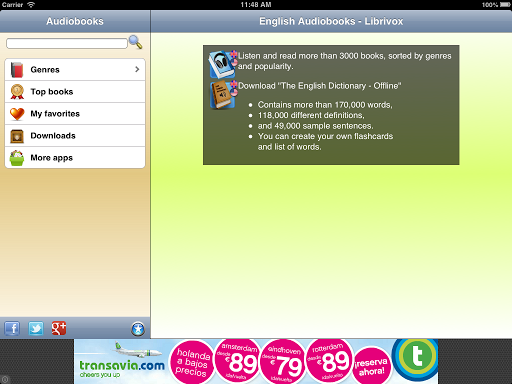Click the 'holanda a bajos precios' bubble
The image size is (512, 384).
click(192, 362)
